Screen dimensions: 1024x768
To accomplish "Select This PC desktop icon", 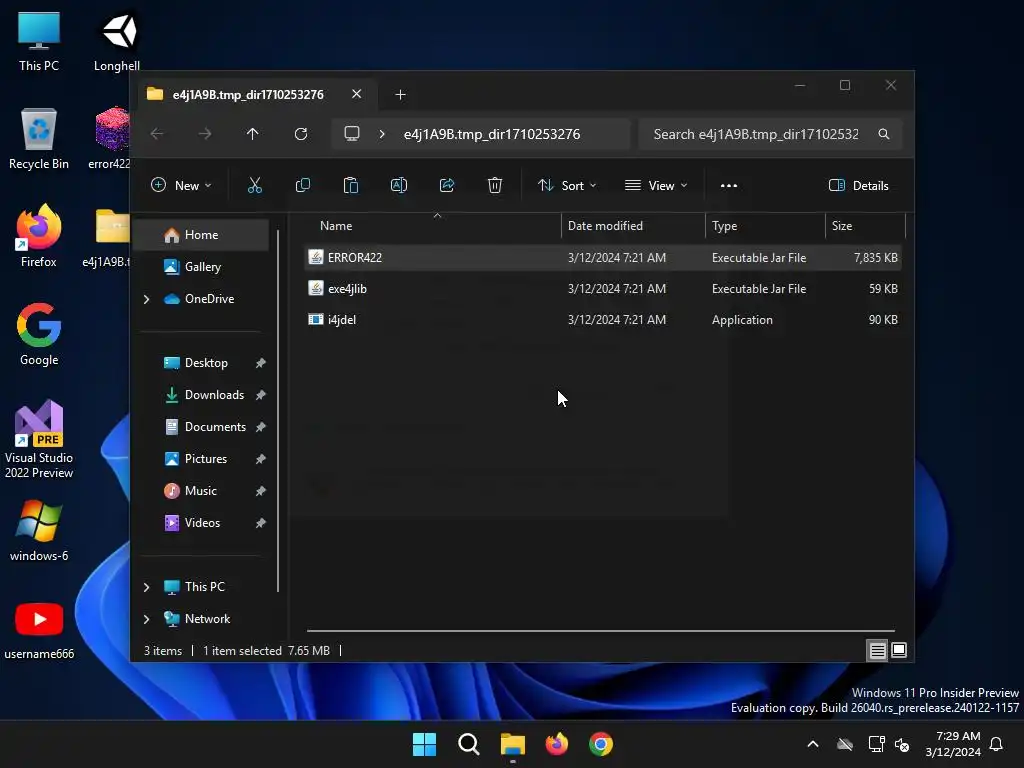I will point(39,41).
